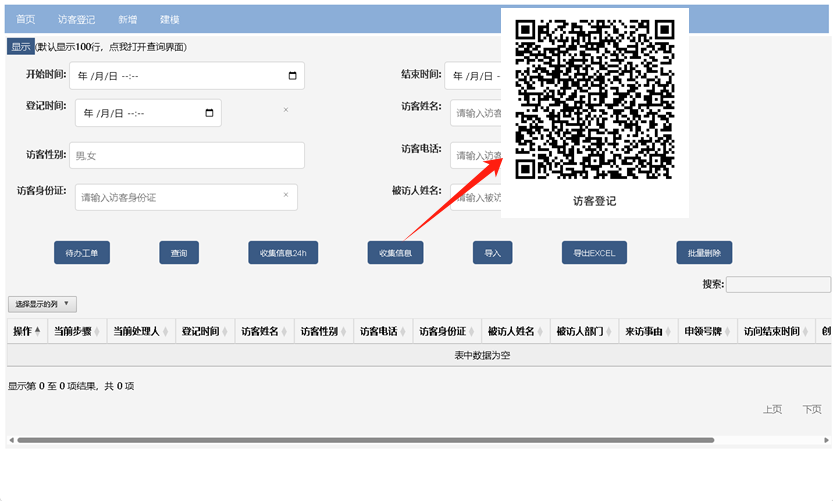The image size is (833, 501).
Task: Focus the 结束时间 date field
Action: [473, 76]
